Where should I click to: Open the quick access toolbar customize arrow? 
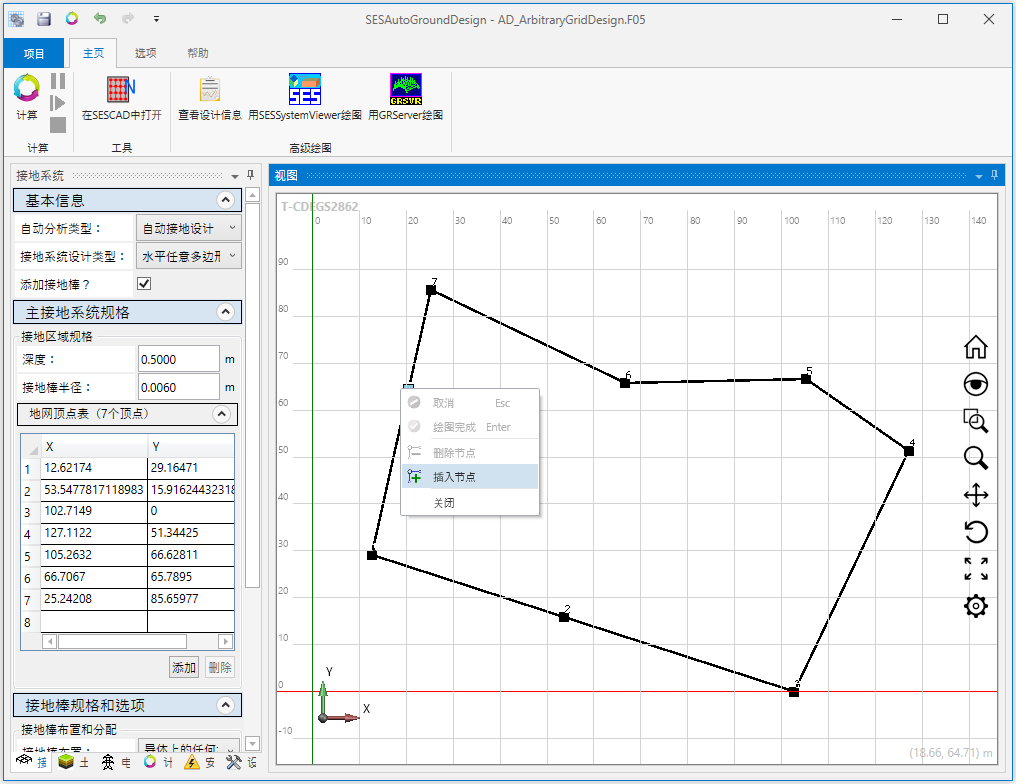[x=156, y=19]
